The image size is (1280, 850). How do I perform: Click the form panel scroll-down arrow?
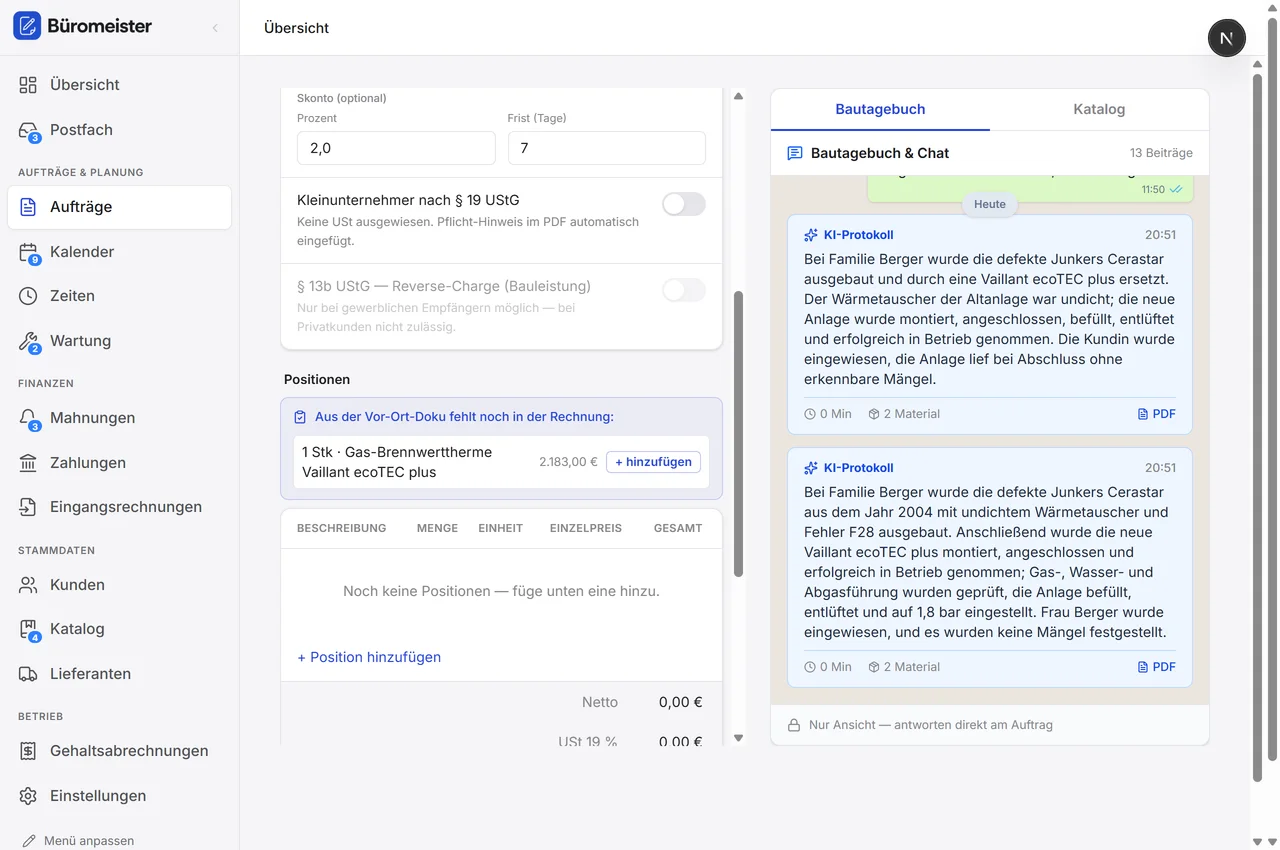pos(739,738)
